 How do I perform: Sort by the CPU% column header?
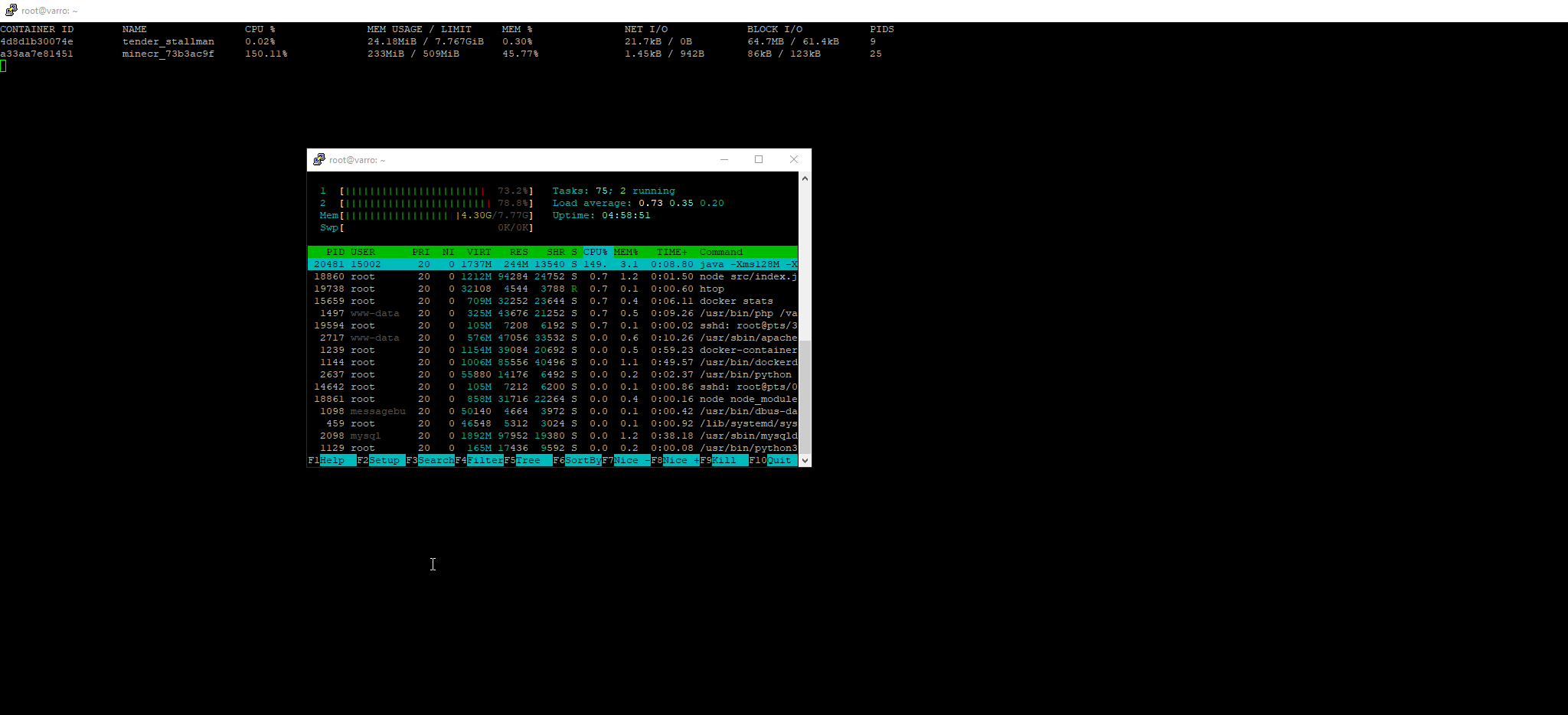click(595, 252)
